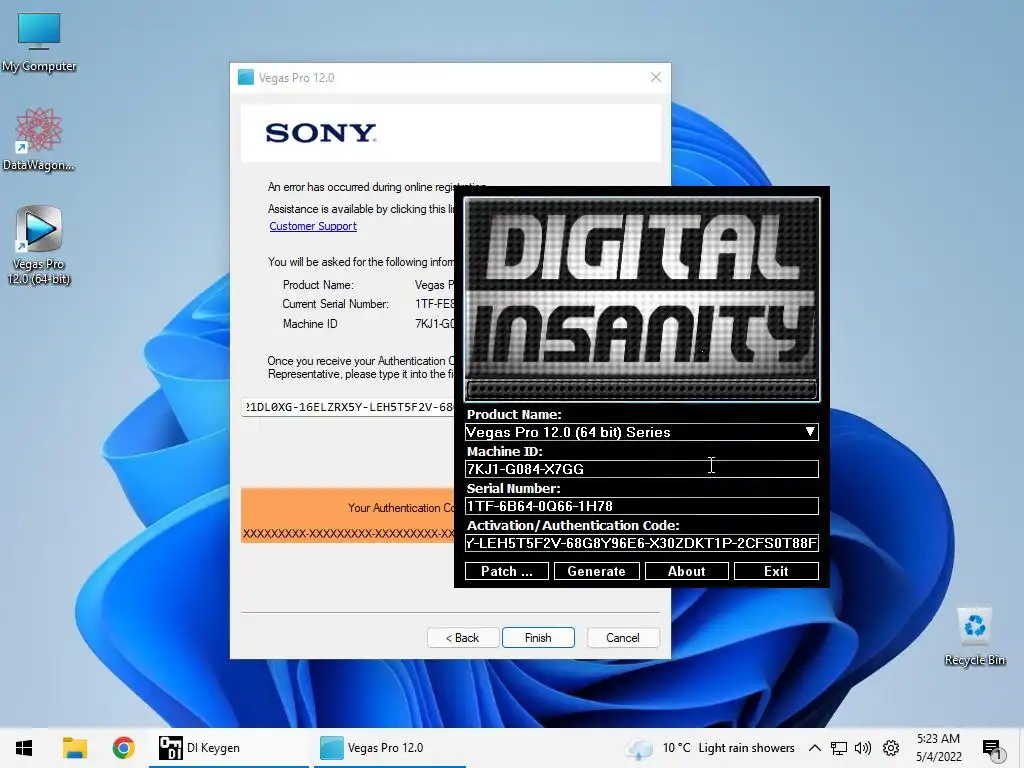This screenshot has width=1024, height=768.
Task: Click the Exit button in keygen
Action: (776, 571)
